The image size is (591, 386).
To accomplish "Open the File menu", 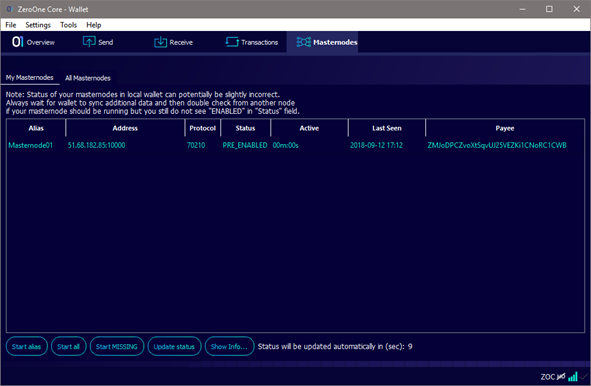I will (11, 25).
